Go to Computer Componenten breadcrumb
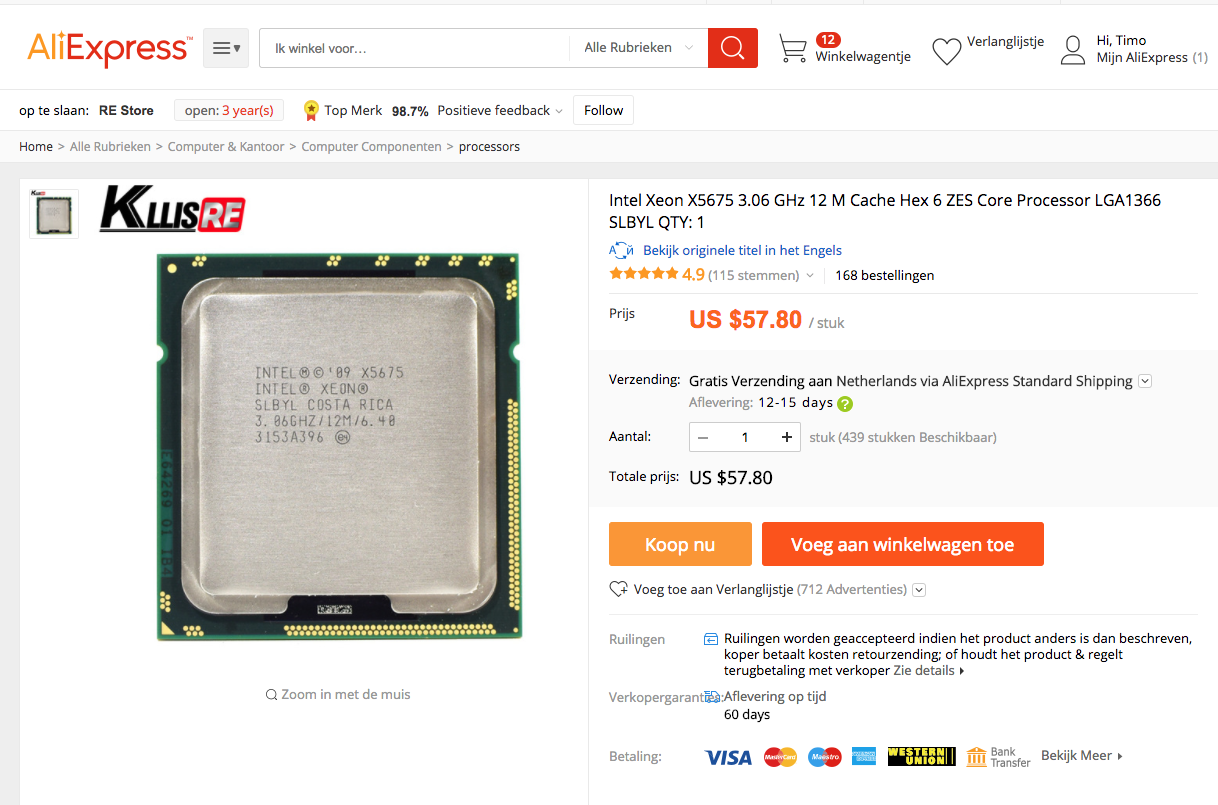 (x=371, y=147)
